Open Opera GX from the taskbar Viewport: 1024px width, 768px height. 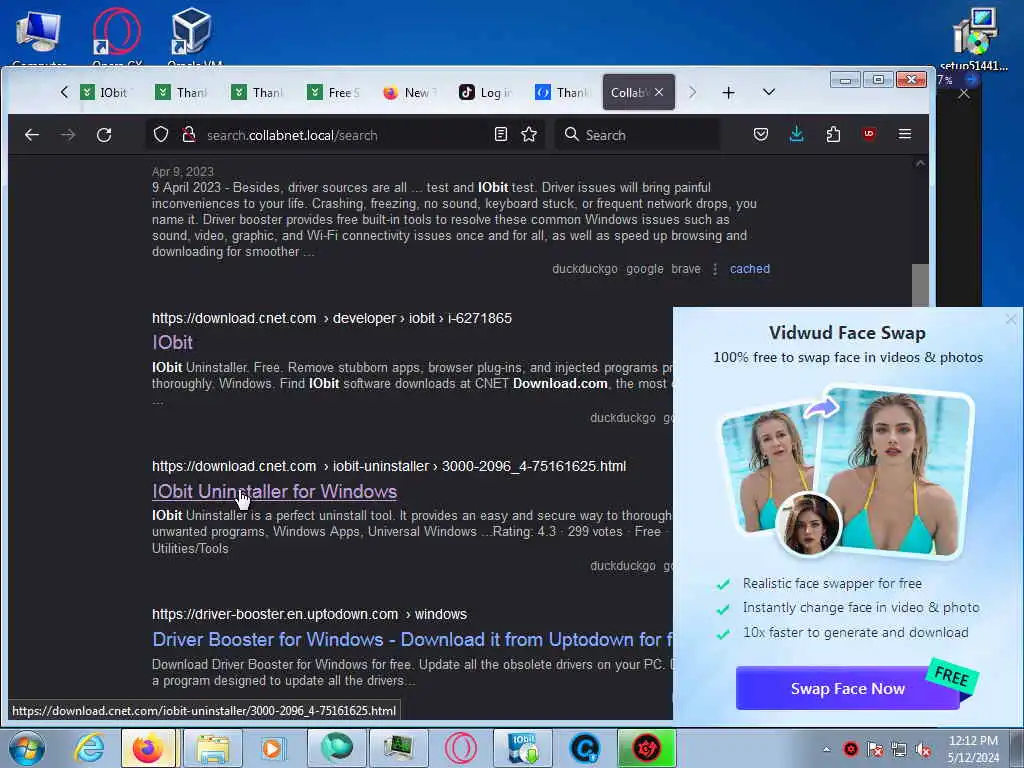coord(460,748)
